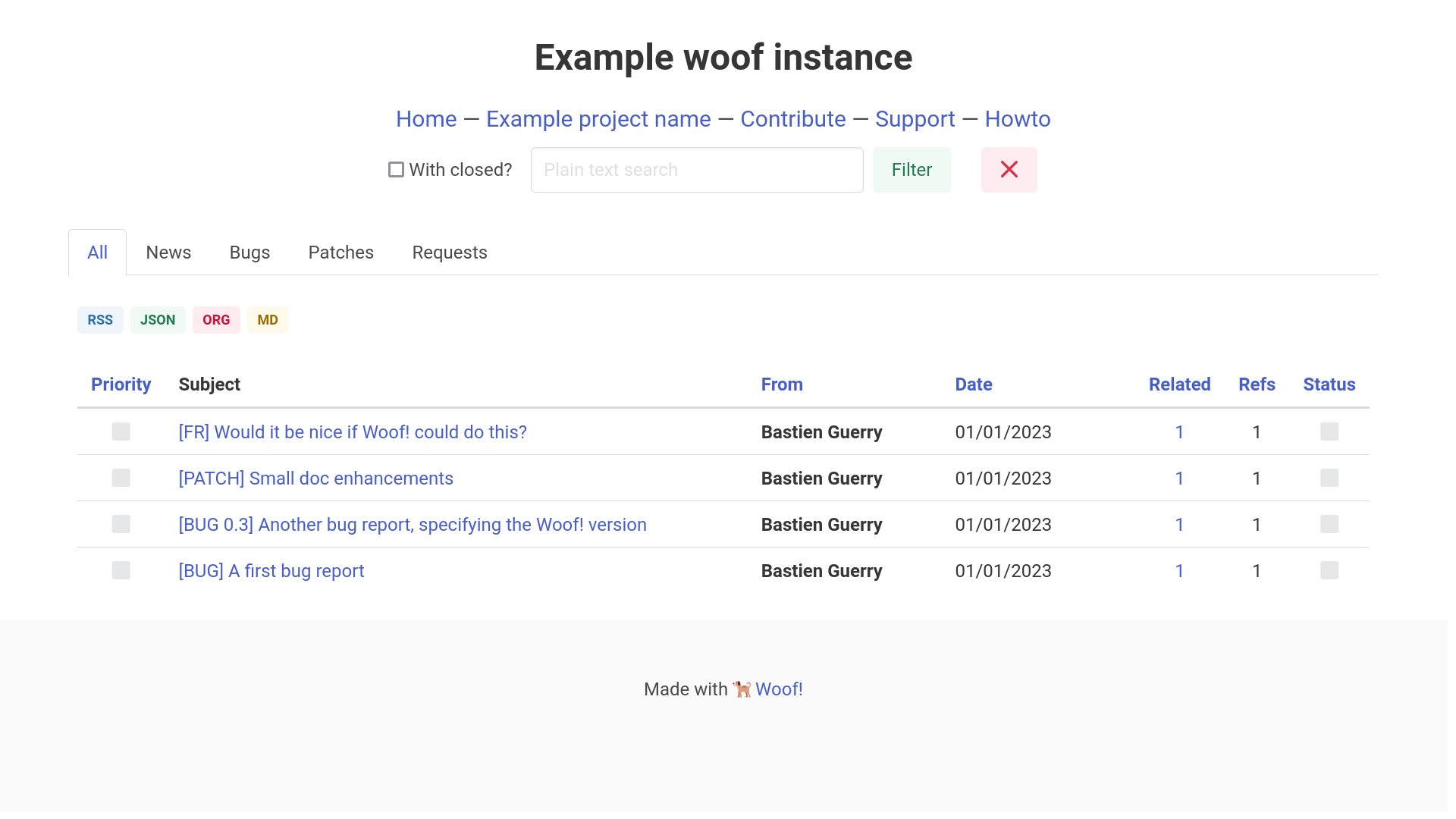This screenshot has height=819, width=1456.
Task: Switch to the Bugs tab
Action: coord(249,253)
